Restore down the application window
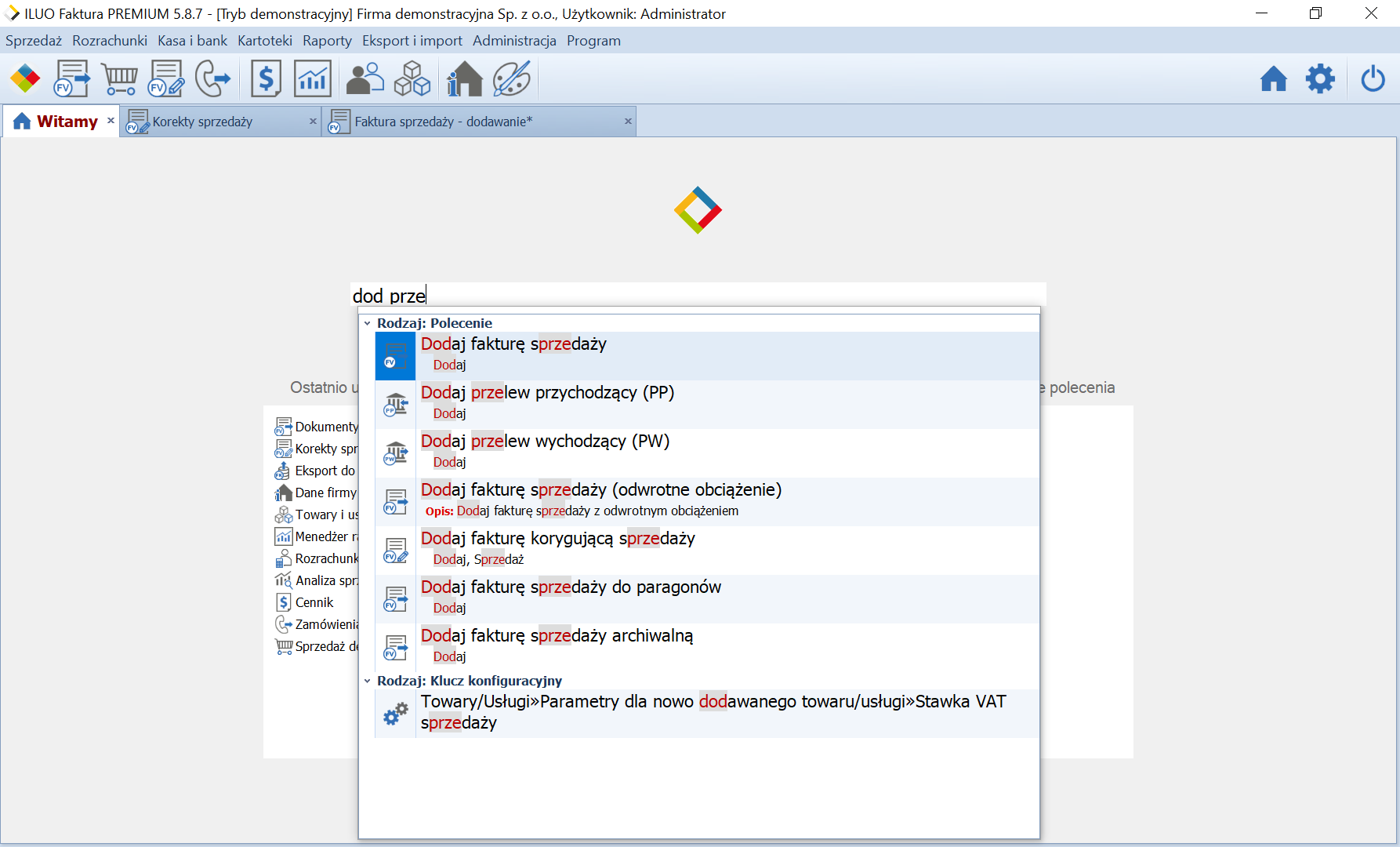 [1316, 13]
